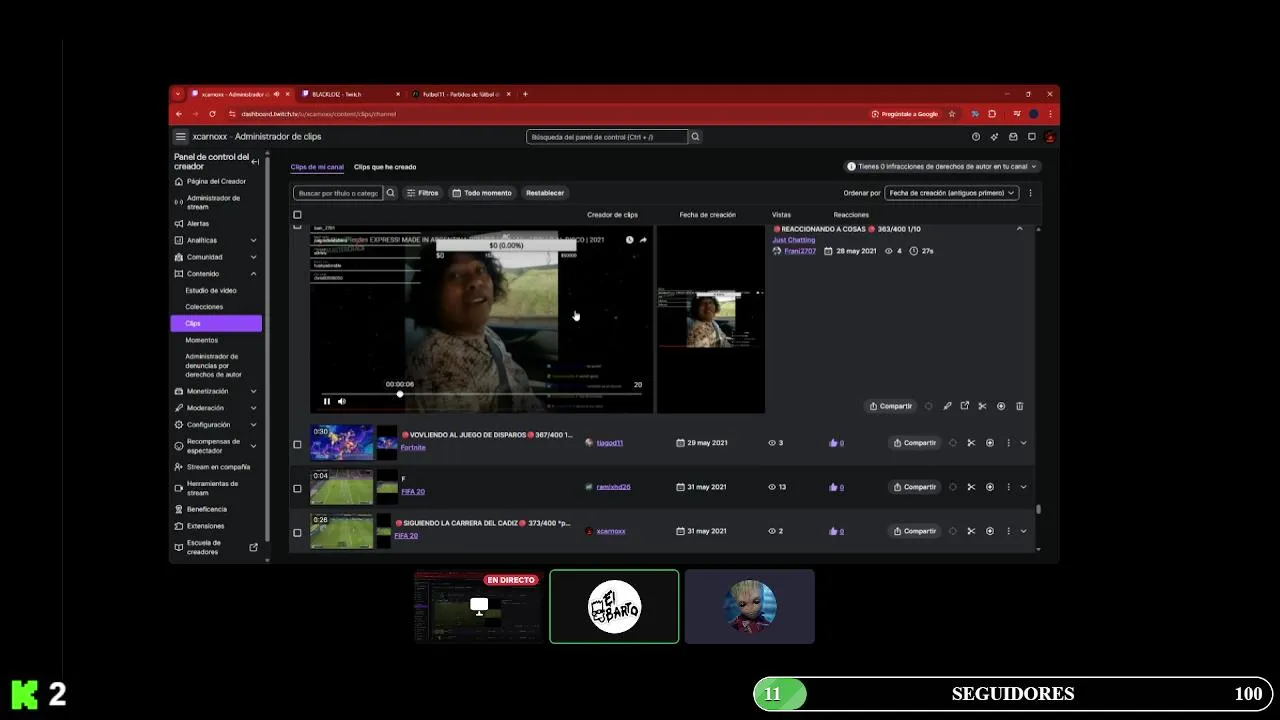Click Compartir in the ramixhd26 row
The height and width of the screenshot is (720, 1280).
(x=915, y=487)
